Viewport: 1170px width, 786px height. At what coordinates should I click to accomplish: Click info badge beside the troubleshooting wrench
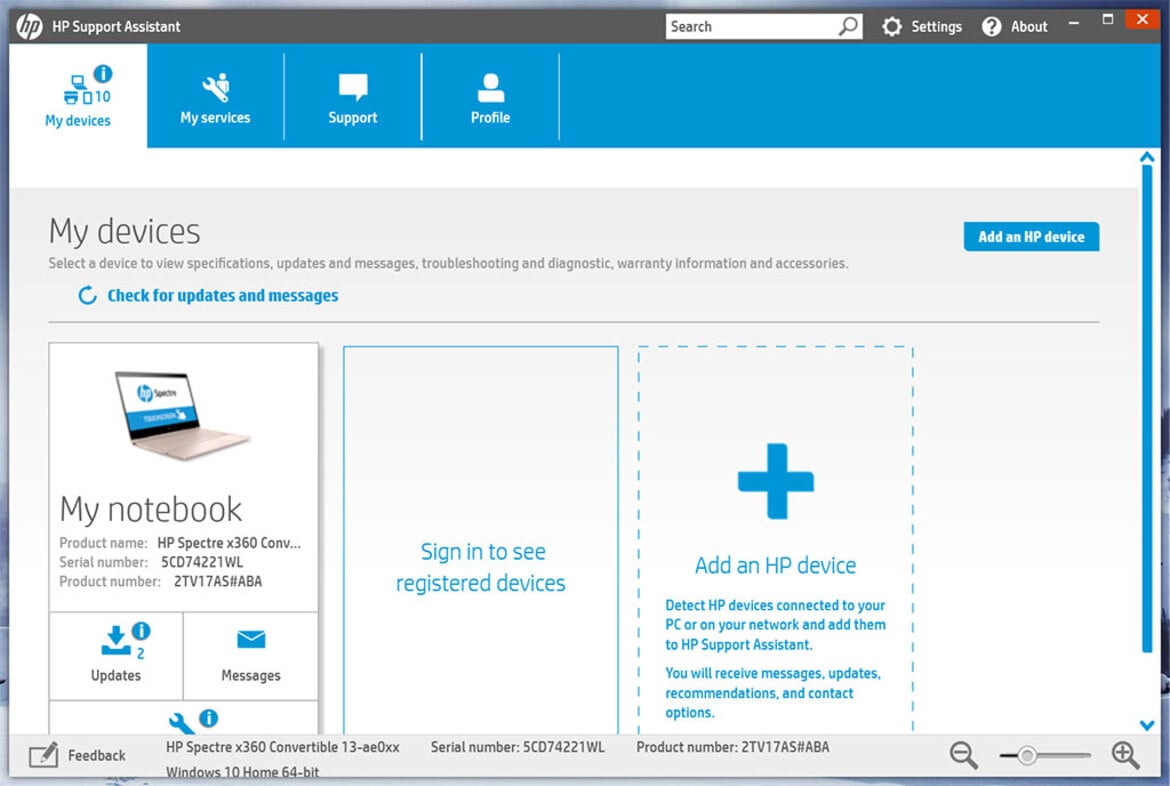pyautogui.click(x=208, y=718)
